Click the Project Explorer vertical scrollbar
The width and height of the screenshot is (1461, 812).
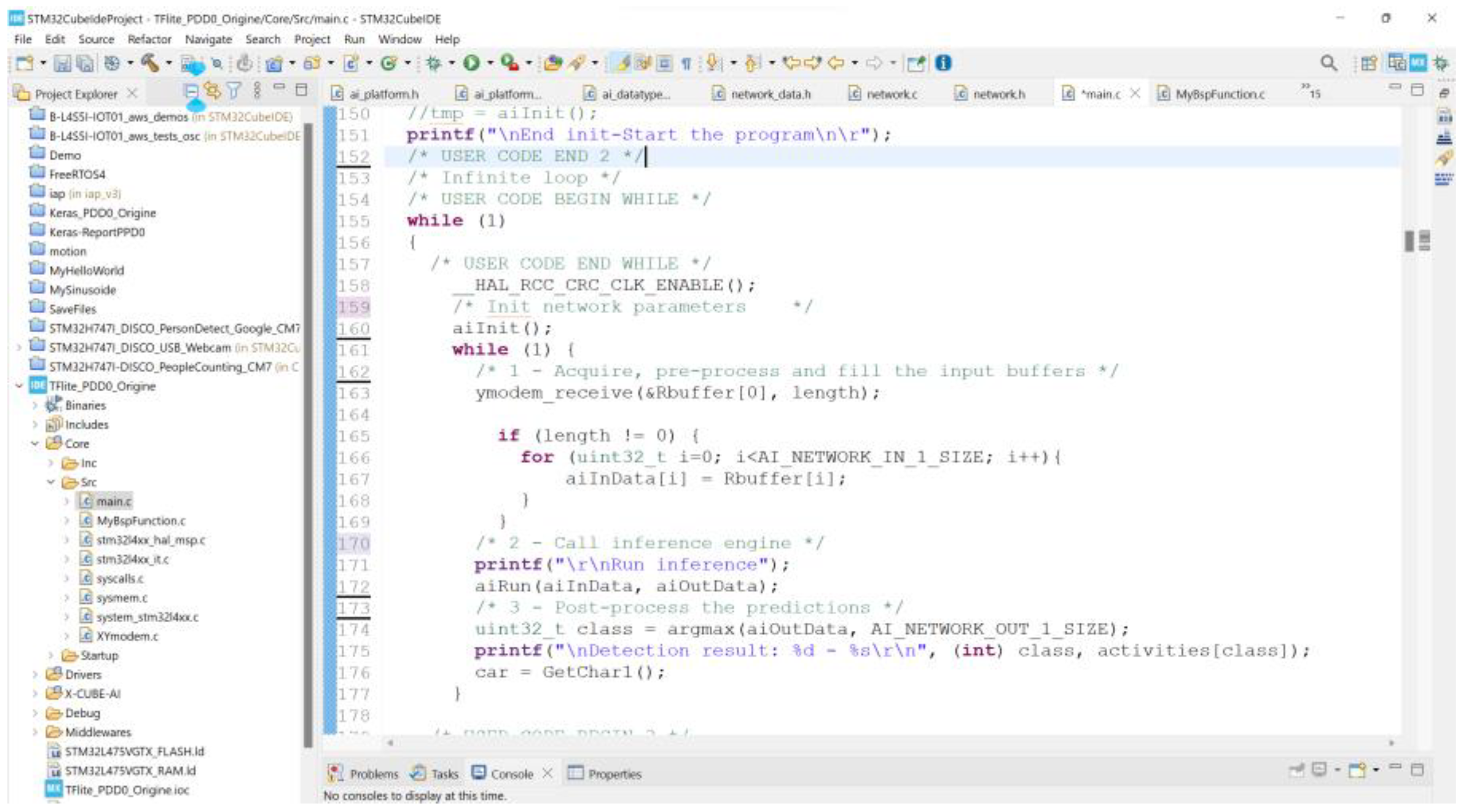click(308, 431)
